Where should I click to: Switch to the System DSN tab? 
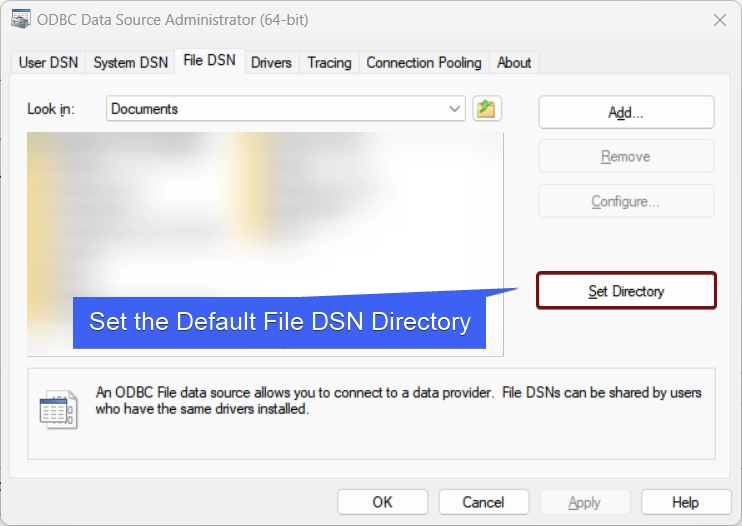tap(131, 62)
